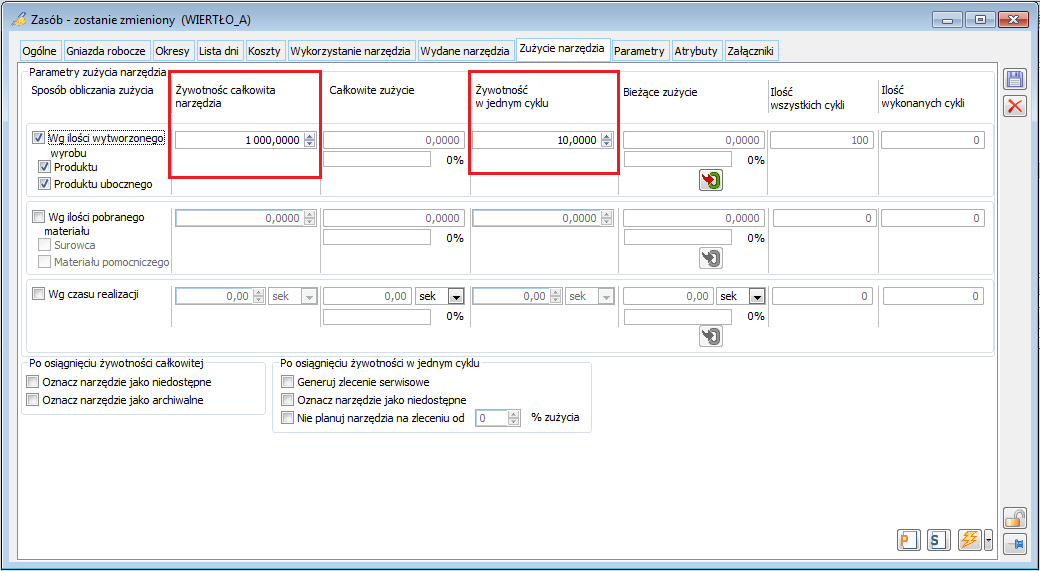1040x571 pixels.
Task: Click spinner of % zużycia threshold field
Action: pyautogui.click(x=513, y=418)
